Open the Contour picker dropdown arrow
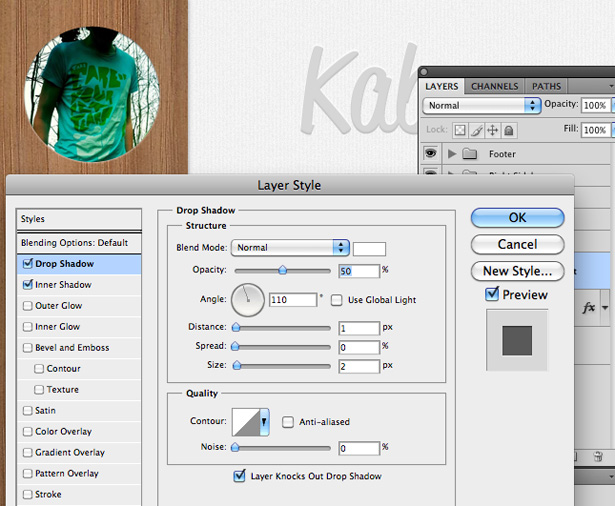615x506 pixels. pyautogui.click(x=264, y=422)
